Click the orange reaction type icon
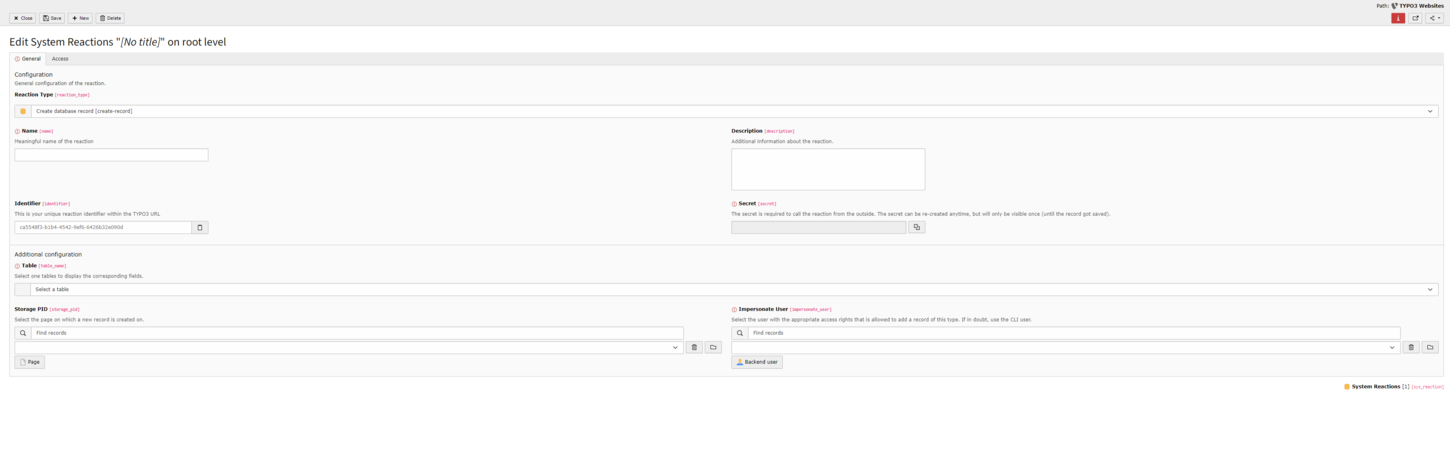The width and height of the screenshot is (1450, 450). pyautogui.click(x=23, y=111)
